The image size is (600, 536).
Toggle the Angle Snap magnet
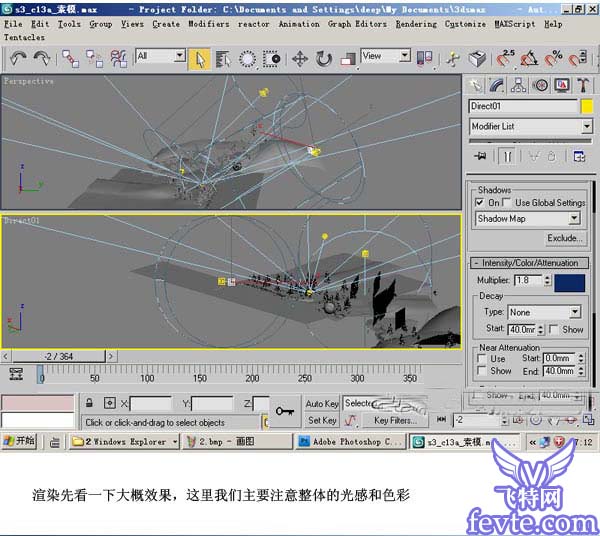coord(529,58)
